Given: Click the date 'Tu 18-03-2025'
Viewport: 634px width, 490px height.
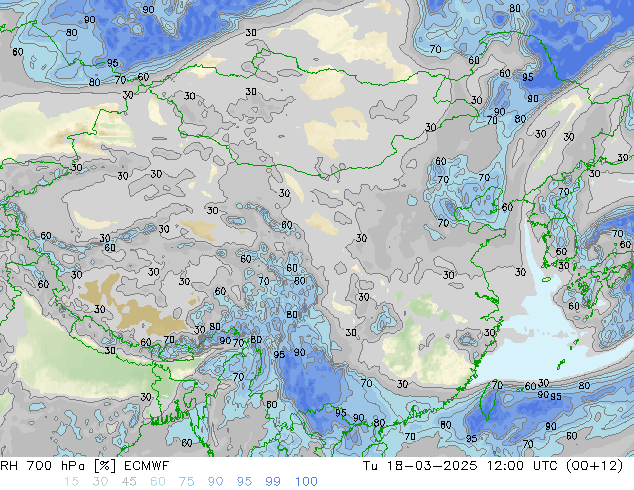Looking at the screenshot, I should click(x=420, y=466).
